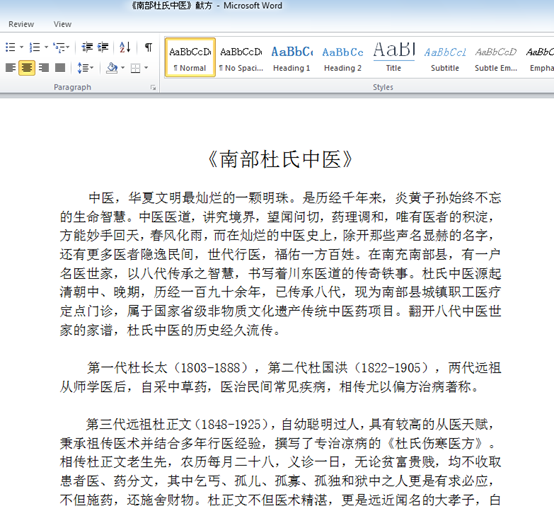This screenshot has width=554, height=511.
Task: Click the Borders icon
Action: 136,68
